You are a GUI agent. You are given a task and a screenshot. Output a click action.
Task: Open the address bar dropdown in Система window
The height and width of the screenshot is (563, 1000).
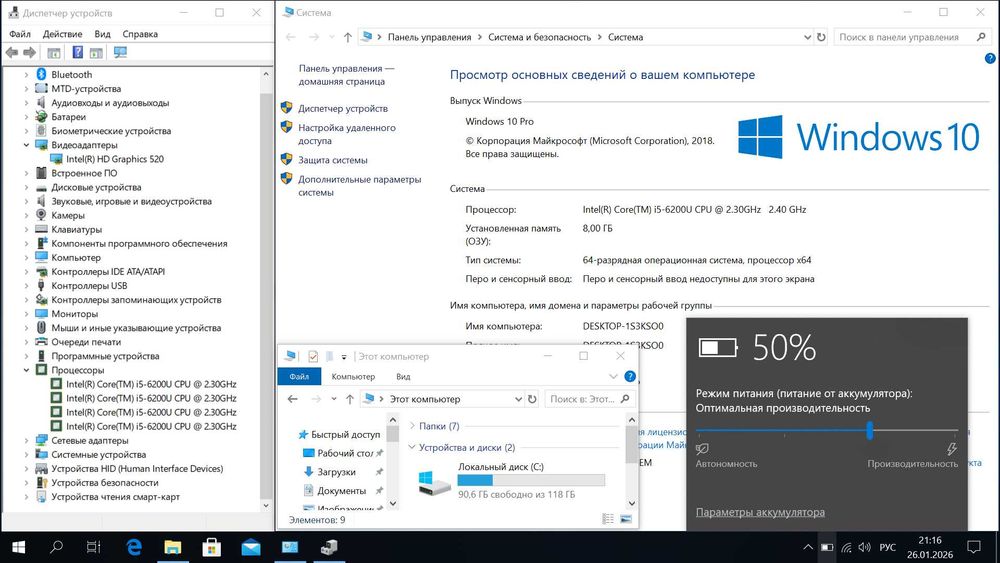tap(807, 37)
